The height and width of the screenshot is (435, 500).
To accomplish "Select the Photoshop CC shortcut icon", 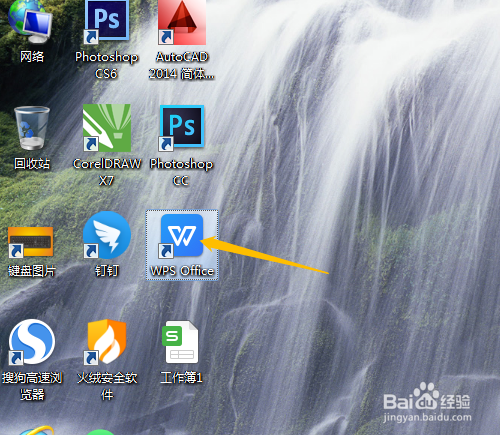I will click(x=182, y=128).
